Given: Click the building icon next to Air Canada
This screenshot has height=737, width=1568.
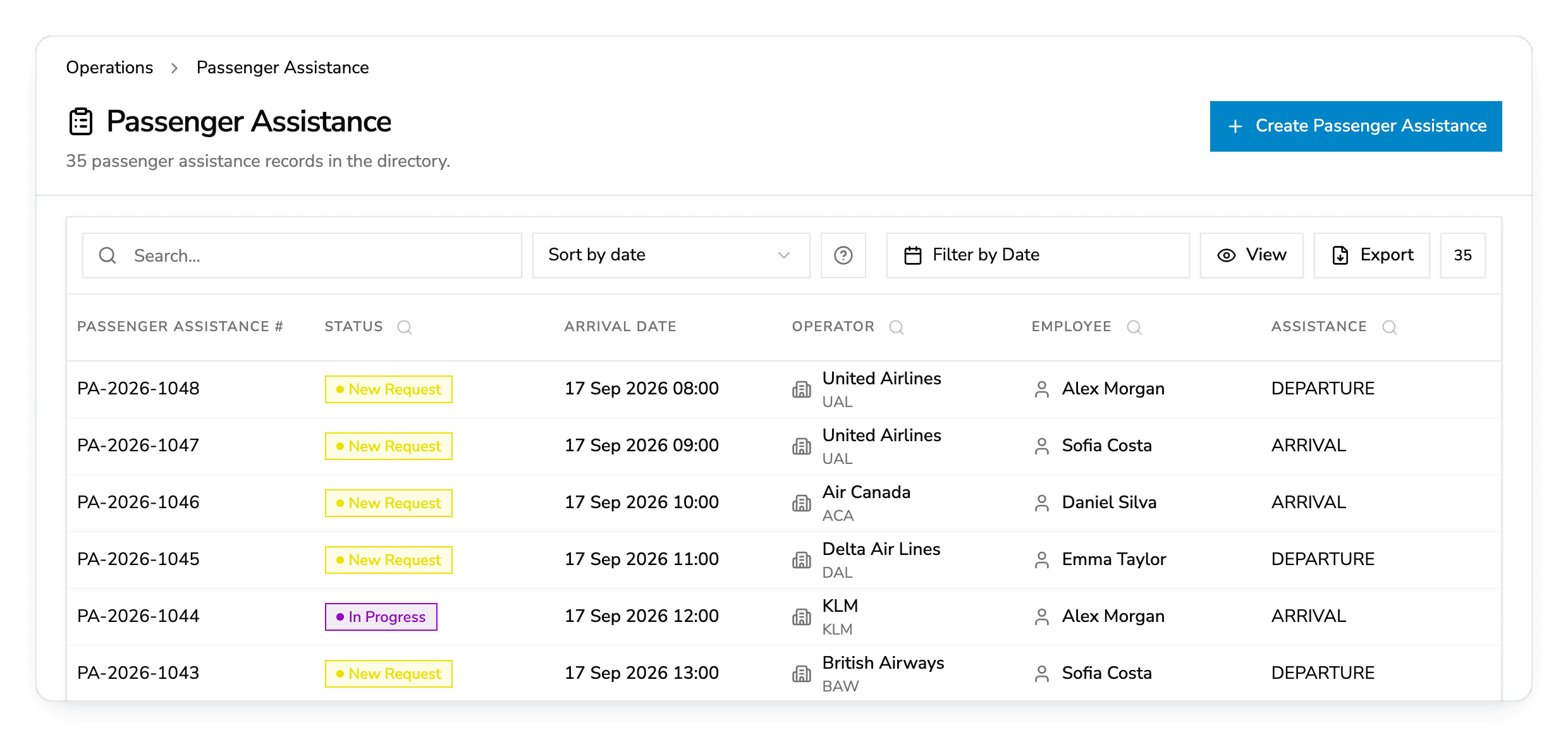Looking at the screenshot, I should tap(802, 503).
